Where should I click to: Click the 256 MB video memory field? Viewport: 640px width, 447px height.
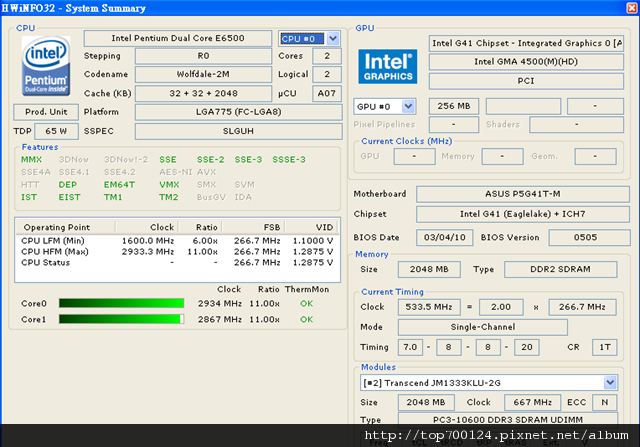point(454,106)
